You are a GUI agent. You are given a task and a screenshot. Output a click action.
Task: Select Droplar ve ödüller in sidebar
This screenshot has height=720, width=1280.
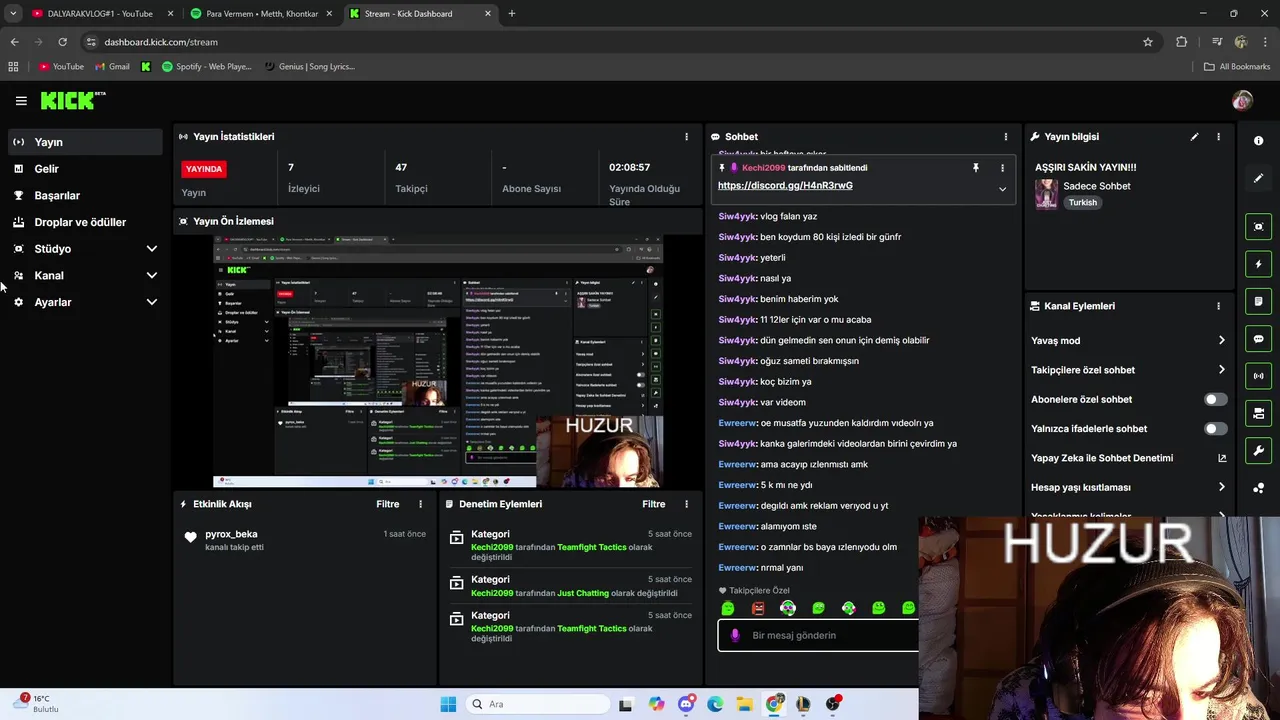[x=85, y=222]
